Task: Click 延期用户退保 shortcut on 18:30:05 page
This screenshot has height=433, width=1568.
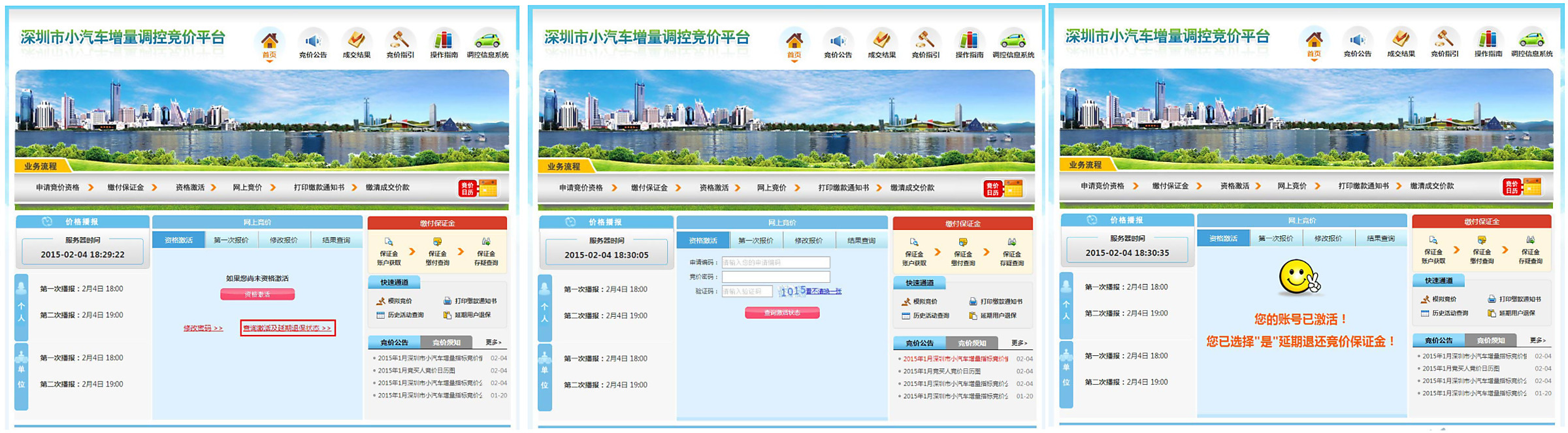Action: point(993,315)
